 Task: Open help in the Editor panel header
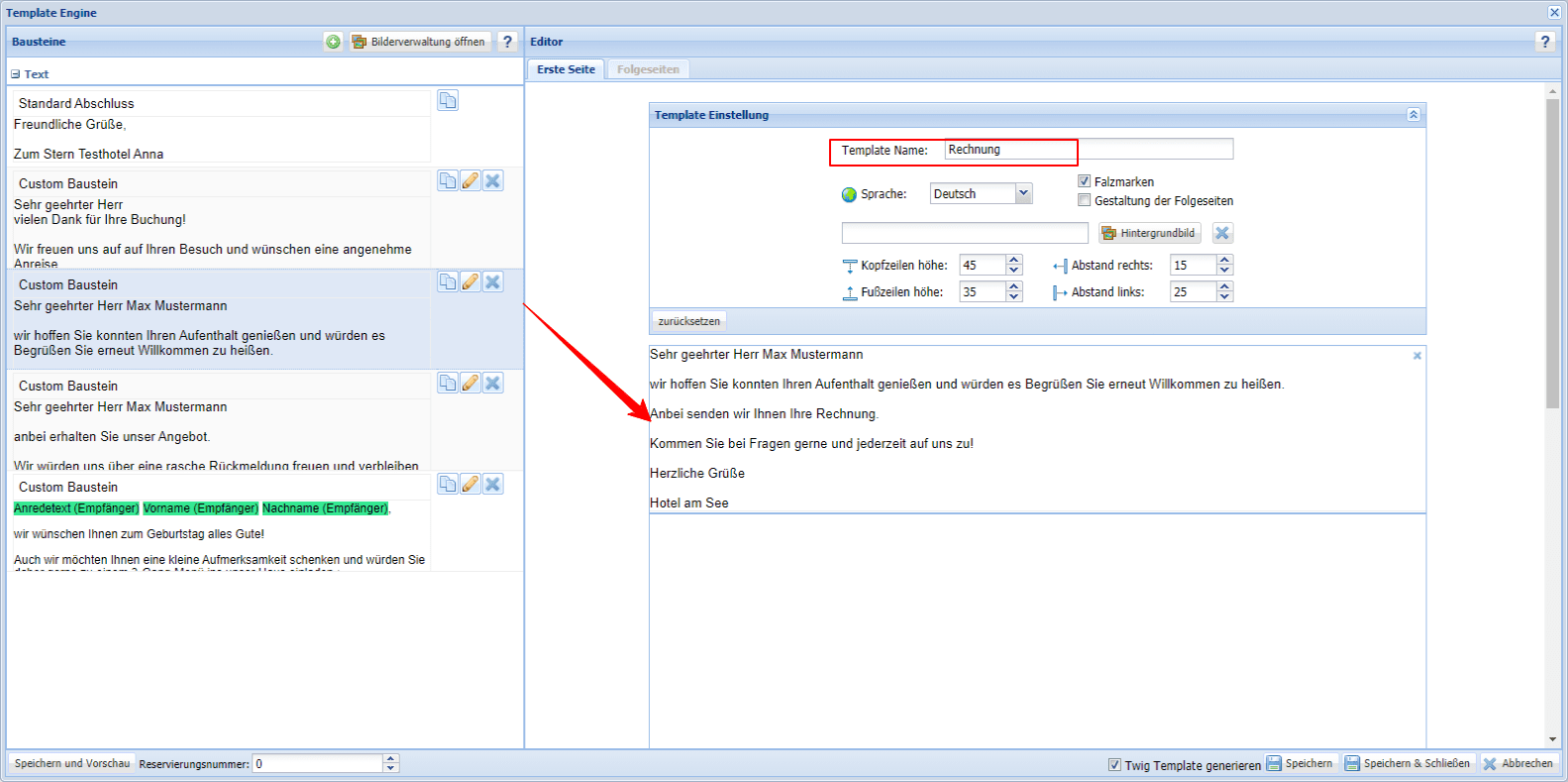click(1544, 42)
